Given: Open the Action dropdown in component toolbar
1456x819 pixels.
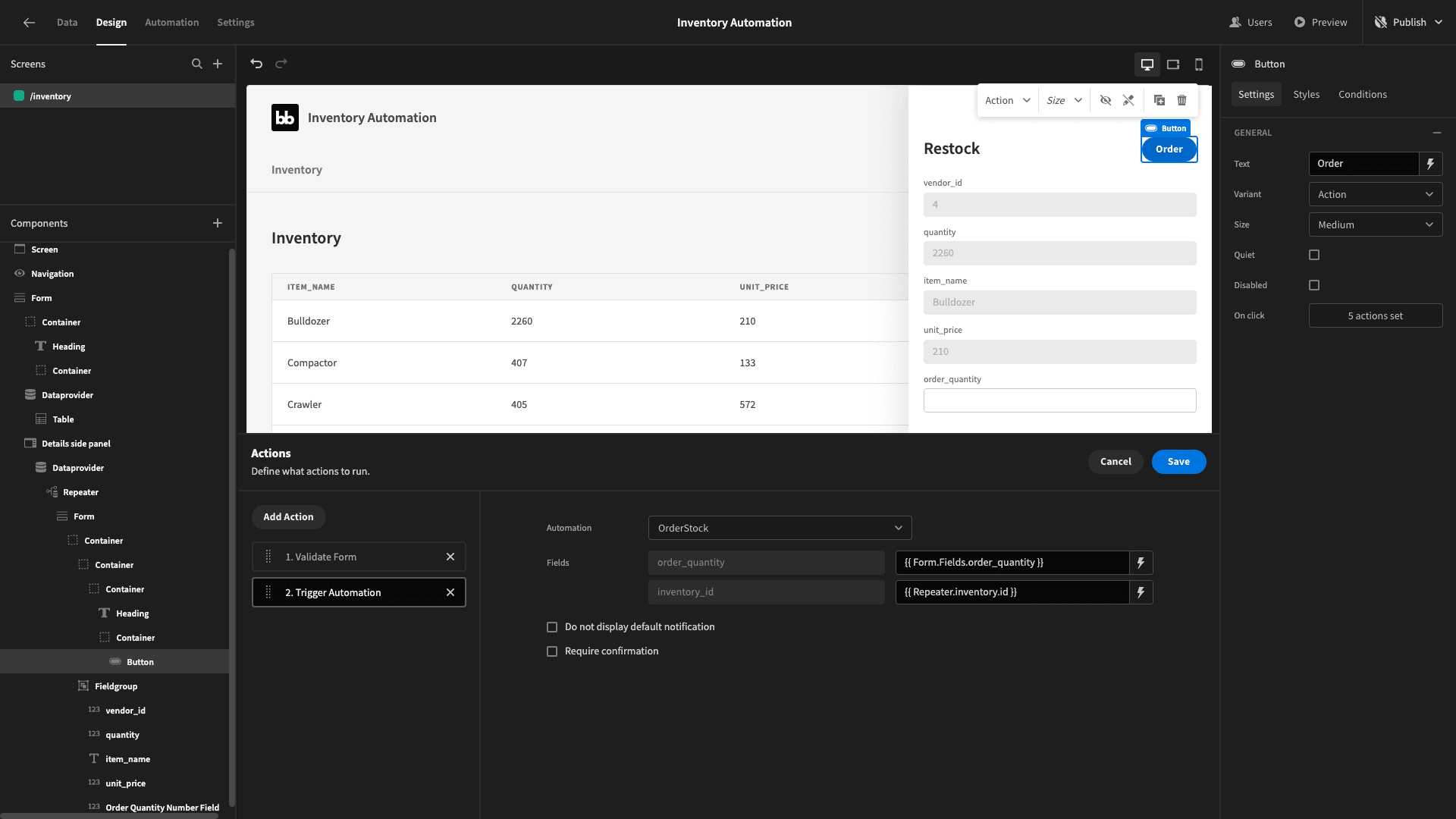Looking at the screenshot, I should click(x=1007, y=100).
